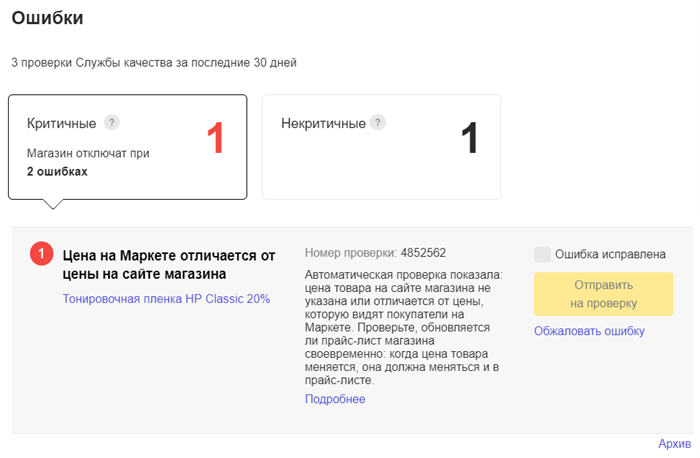Image resolution: width=700 pixels, height=458 pixels.
Task: Click the red number 1 error badge
Action: (x=42, y=254)
